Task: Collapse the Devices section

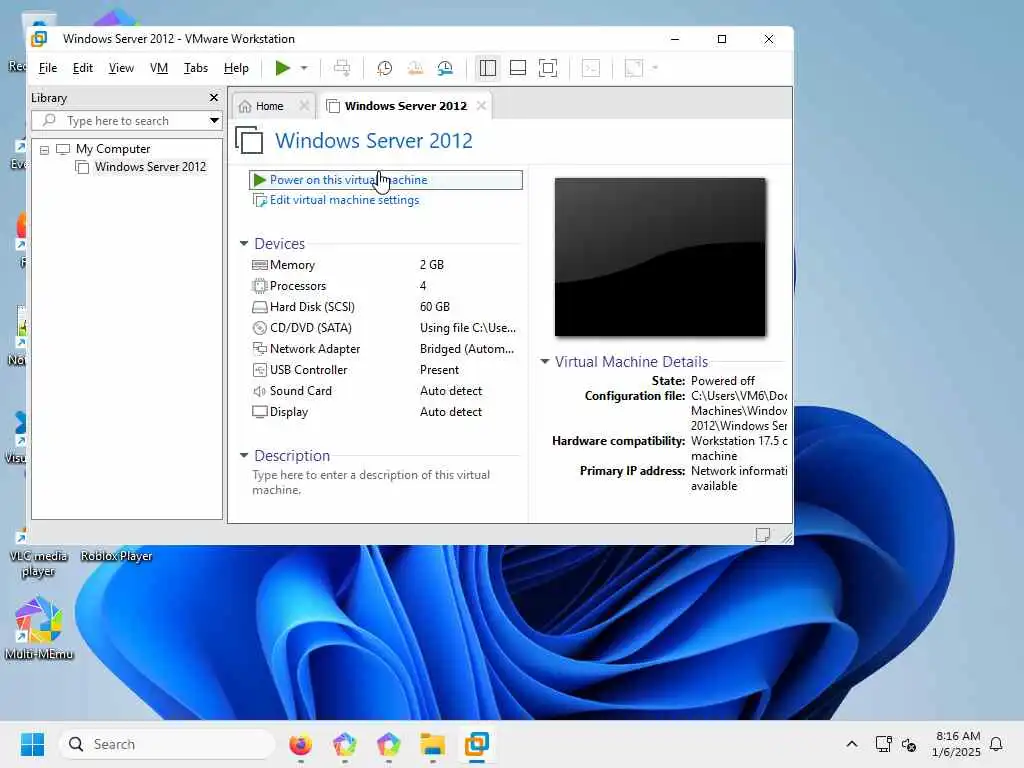Action: coord(244,244)
